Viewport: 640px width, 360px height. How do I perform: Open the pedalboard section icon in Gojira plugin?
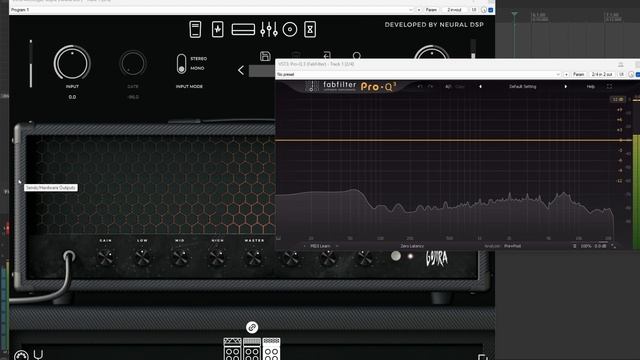[195, 29]
